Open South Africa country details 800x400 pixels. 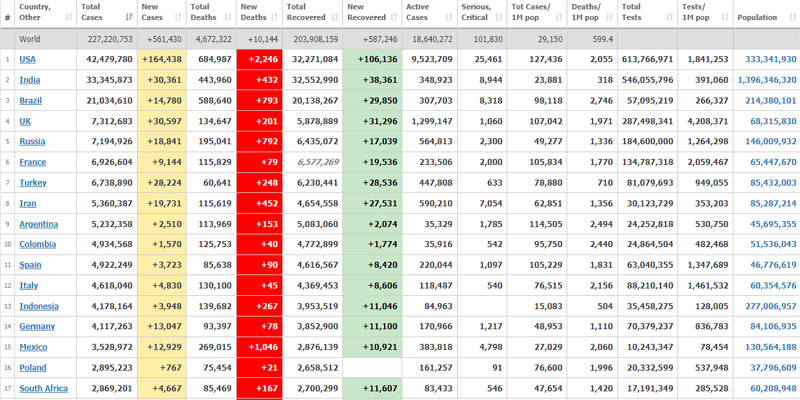[x=44, y=388]
